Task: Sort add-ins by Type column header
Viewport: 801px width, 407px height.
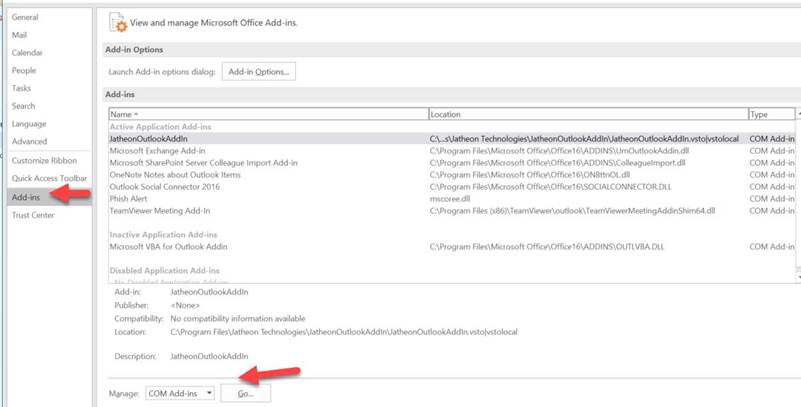Action: (x=771, y=114)
